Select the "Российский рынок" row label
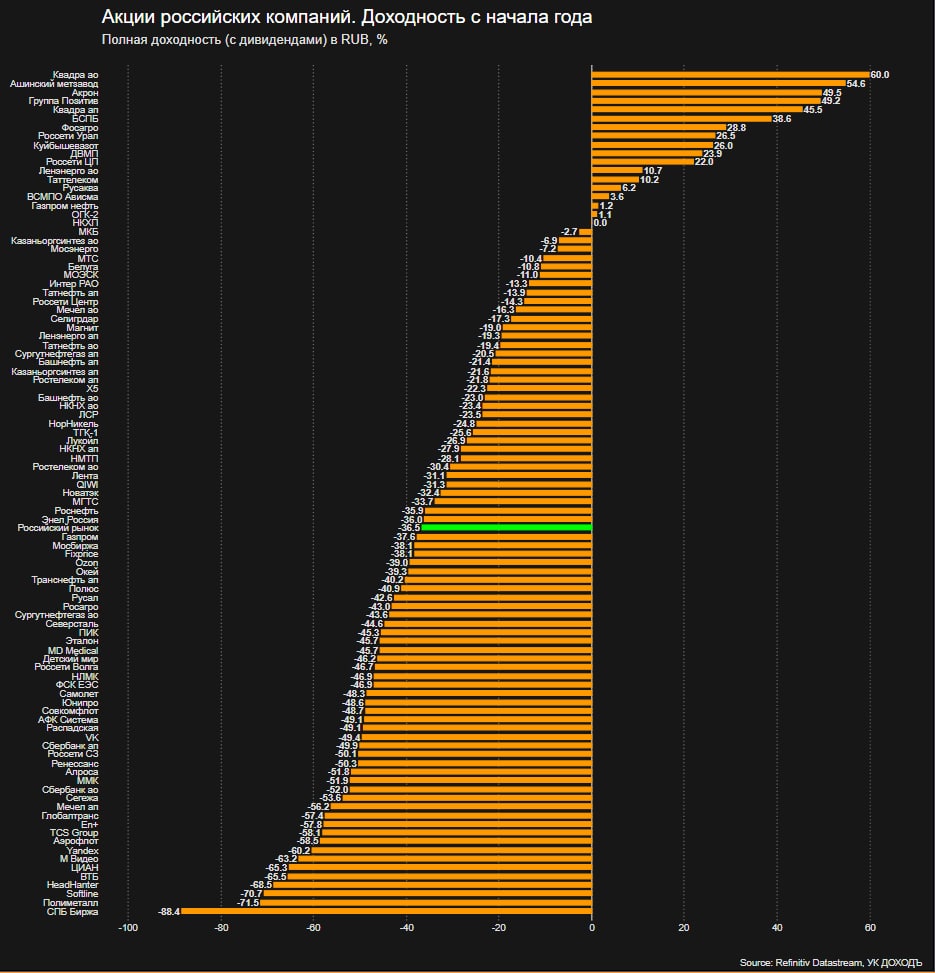Image resolution: width=935 pixels, height=973 pixels. click(58, 527)
